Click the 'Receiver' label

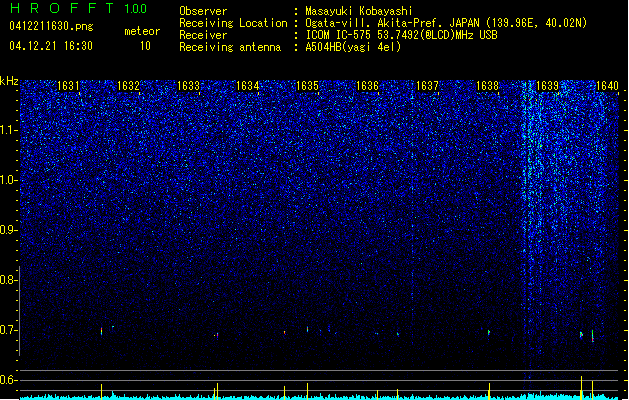203,35
